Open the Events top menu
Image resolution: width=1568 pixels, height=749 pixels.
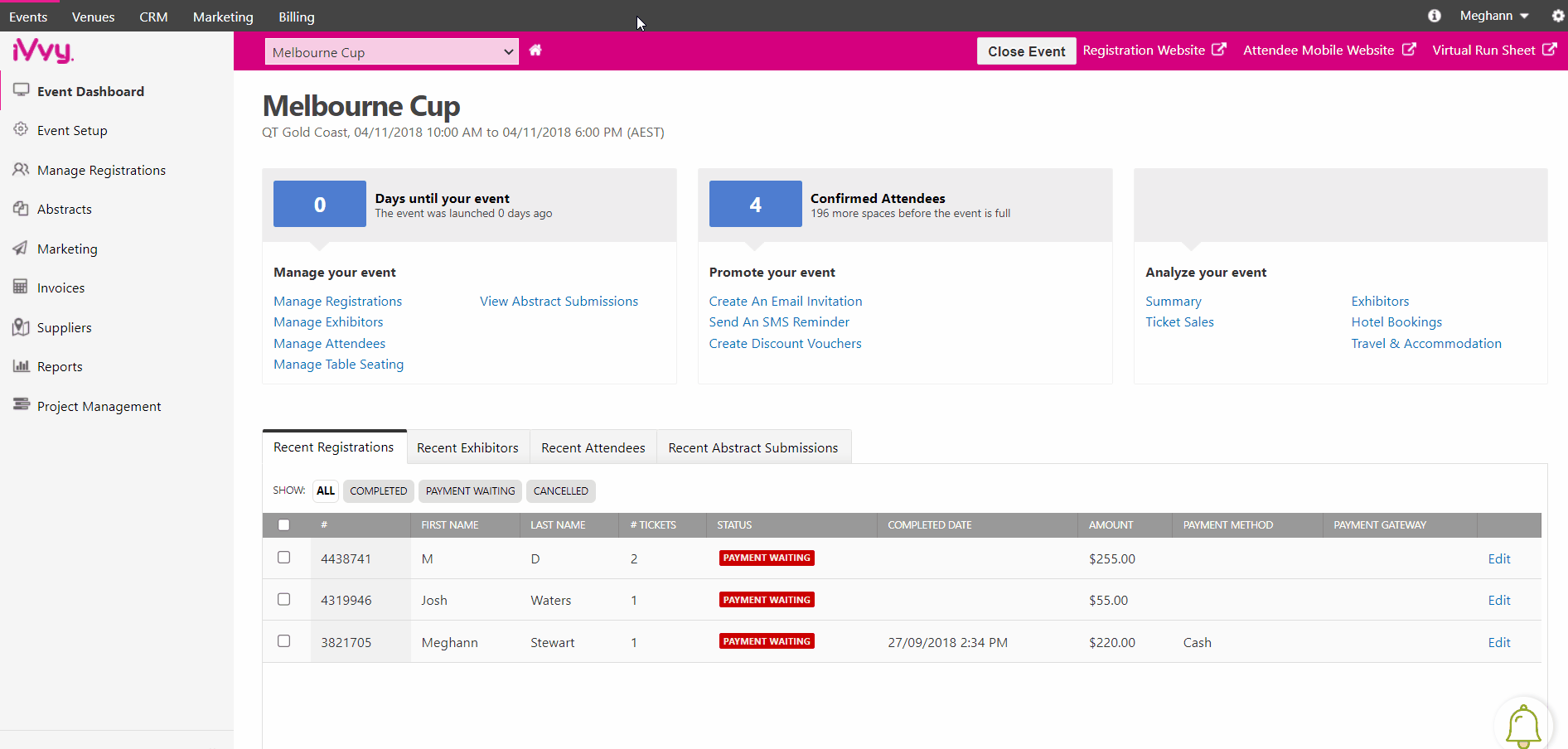coord(28,17)
